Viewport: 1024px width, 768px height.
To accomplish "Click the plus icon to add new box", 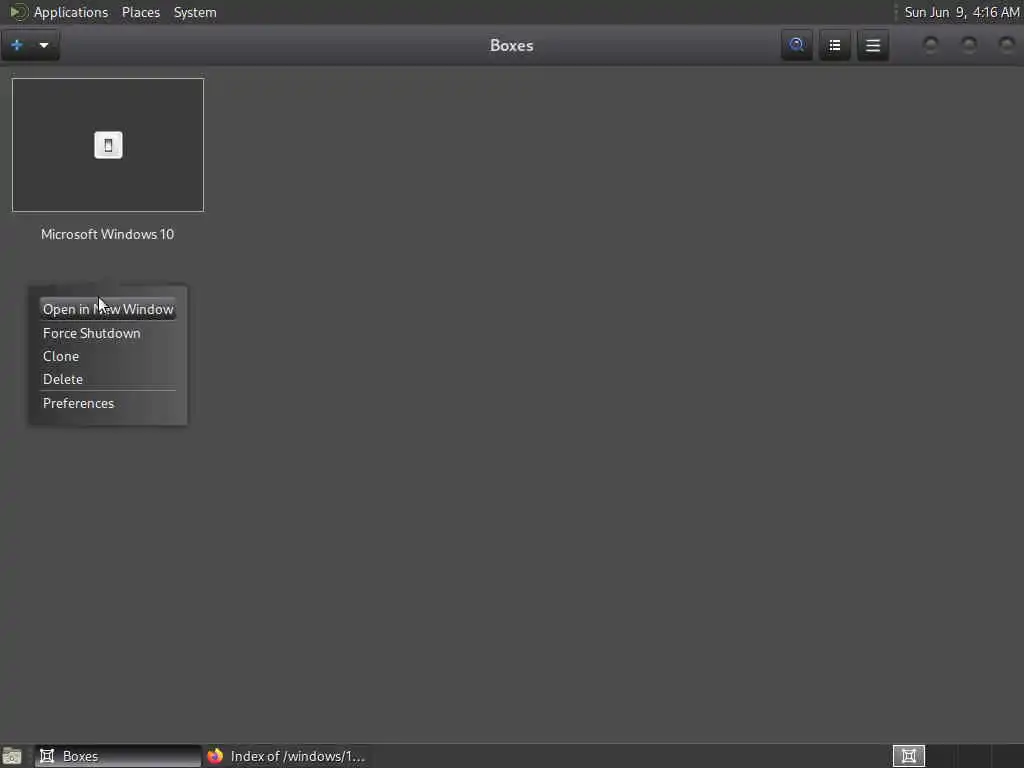I will [x=17, y=45].
